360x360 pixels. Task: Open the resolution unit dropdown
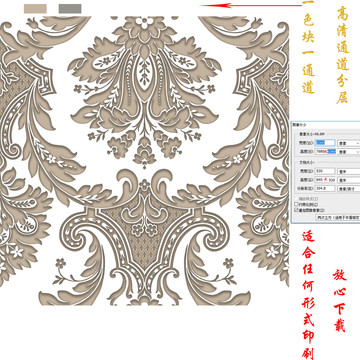point(349,189)
